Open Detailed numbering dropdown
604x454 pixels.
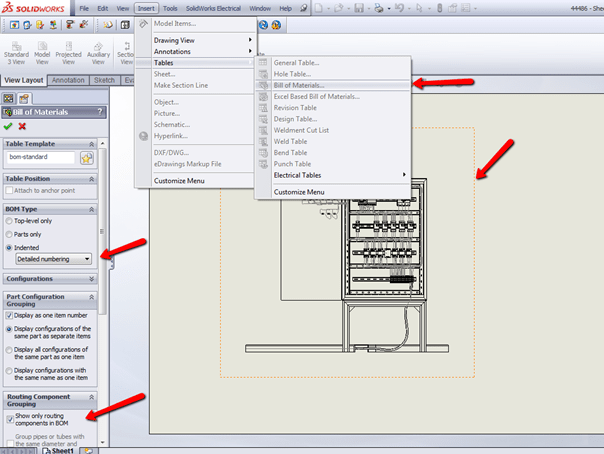[x=54, y=259]
